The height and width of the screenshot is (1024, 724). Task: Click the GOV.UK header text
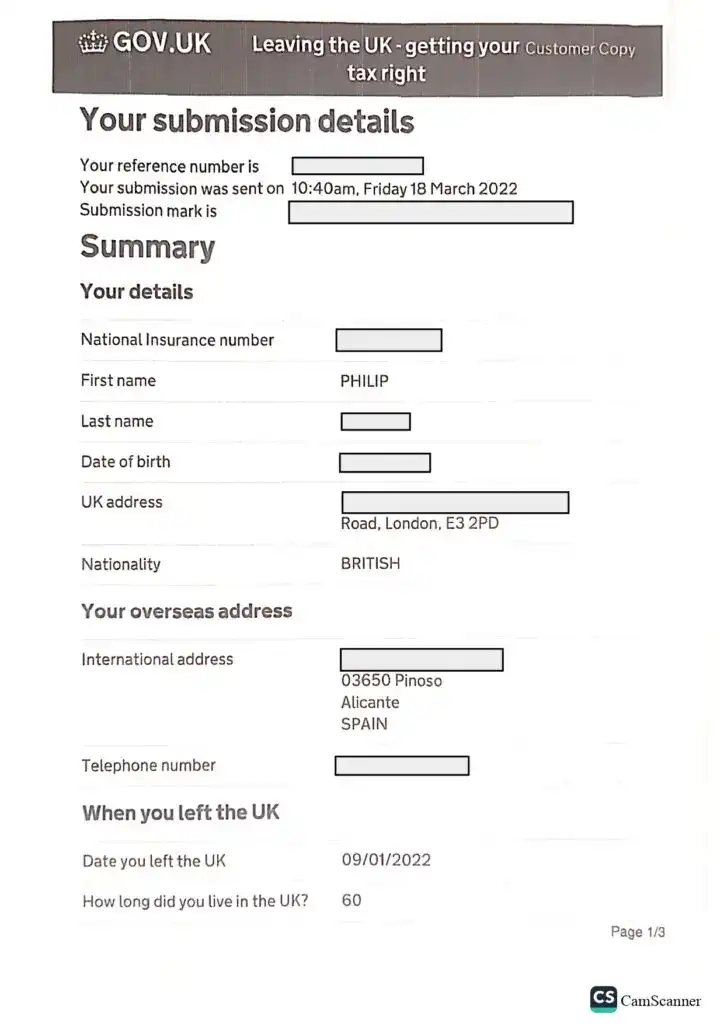pos(161,43)
